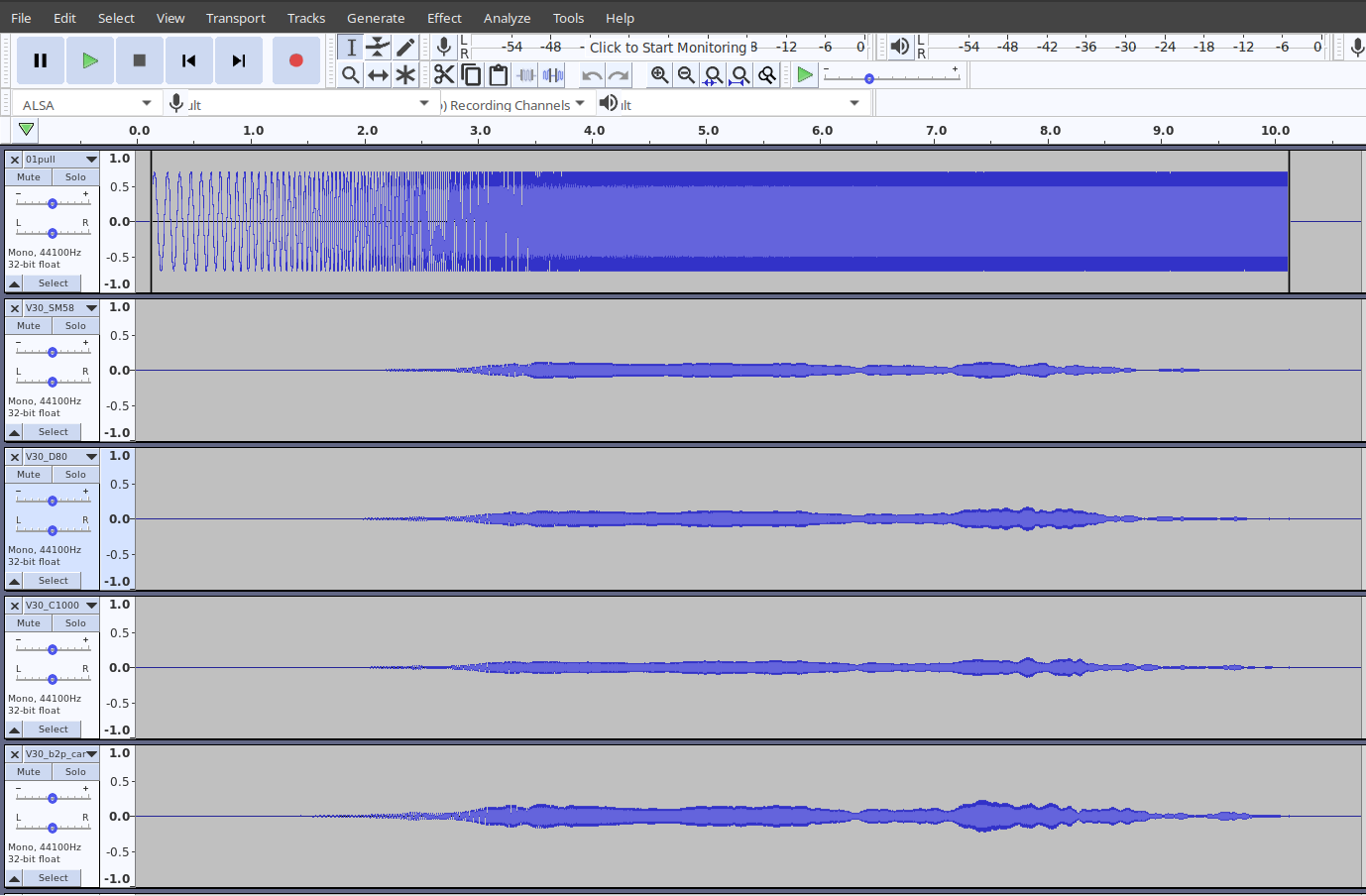
Task: Close the V30_SM58 track
Action: tap(15, 308)
